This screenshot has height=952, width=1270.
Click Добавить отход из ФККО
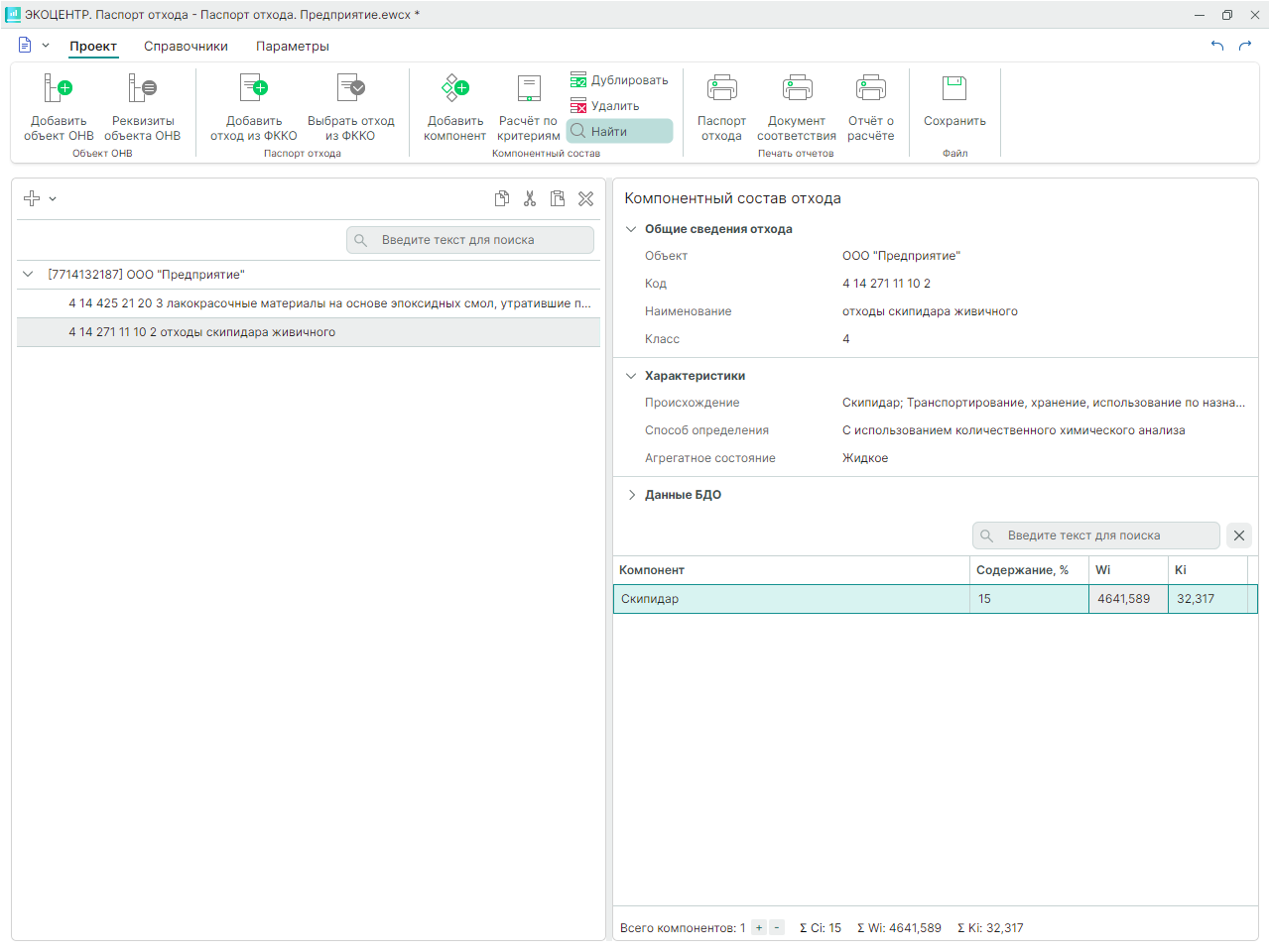pyautogui.click(x=254, y=107)
